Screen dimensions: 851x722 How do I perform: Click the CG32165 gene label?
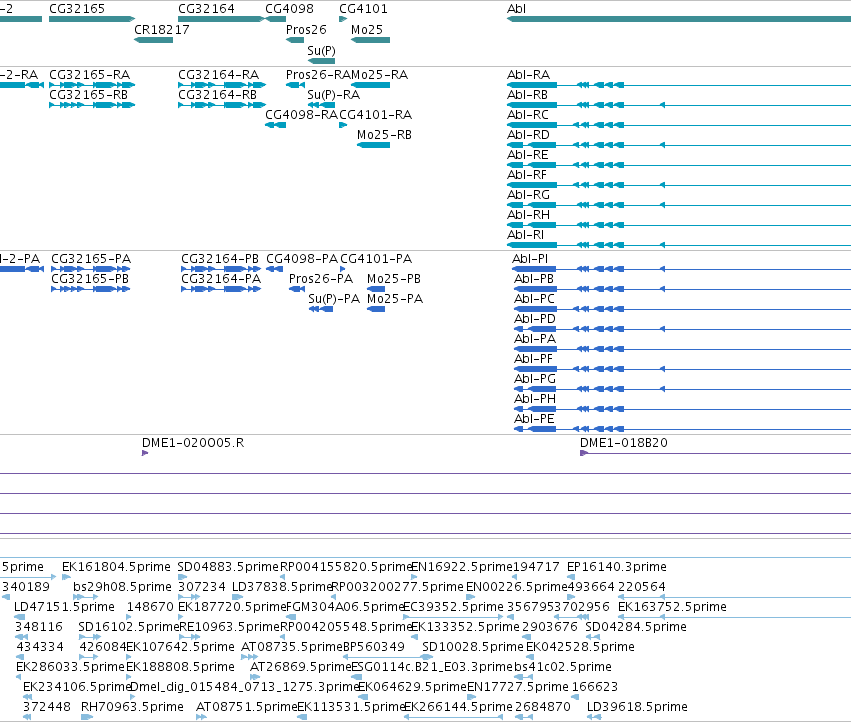click(x=77, y=9)
